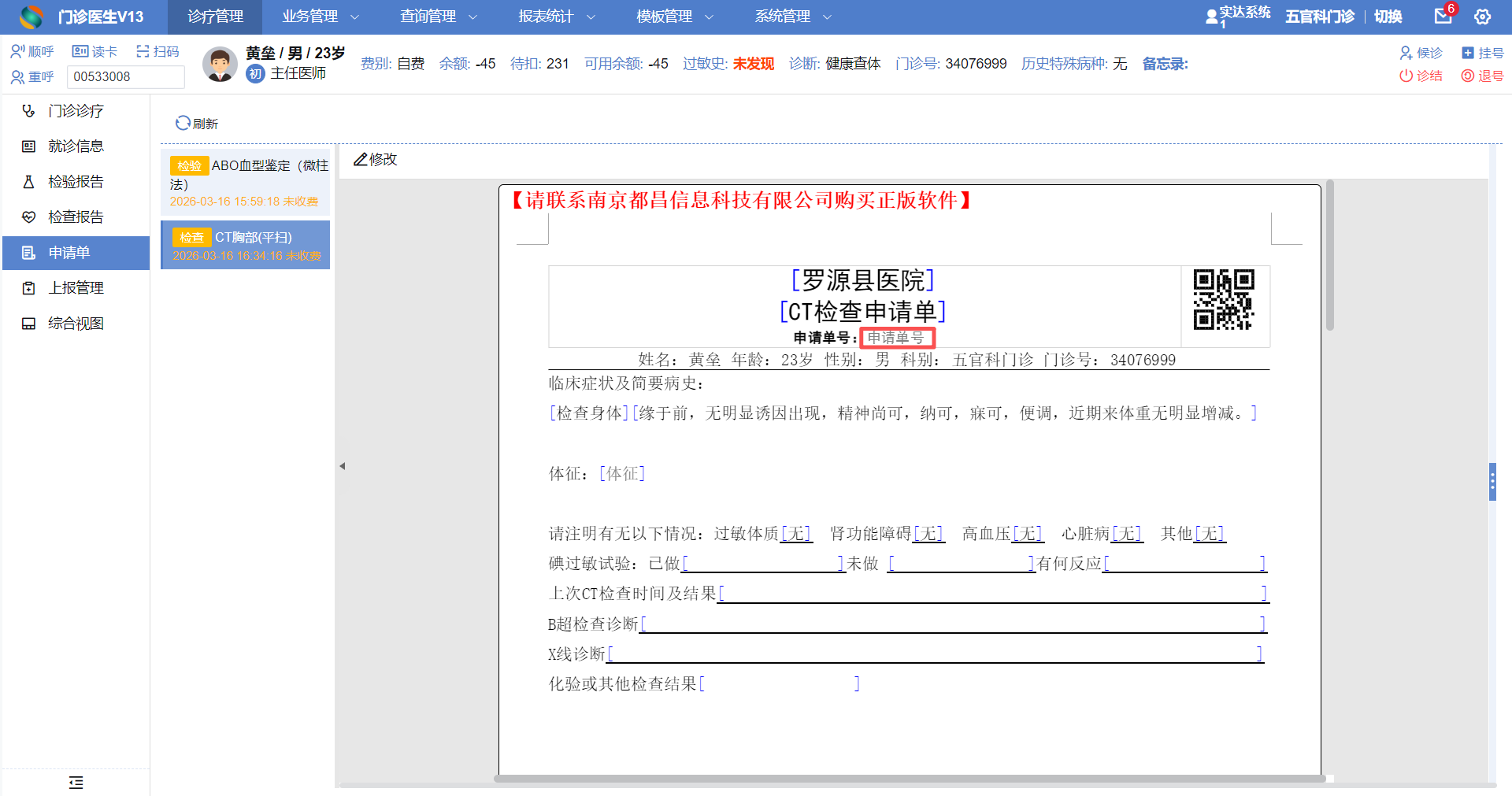Click the 门诊号 34076999 in the header
The height and width of the screenshot is (796, 1512).
976,64
